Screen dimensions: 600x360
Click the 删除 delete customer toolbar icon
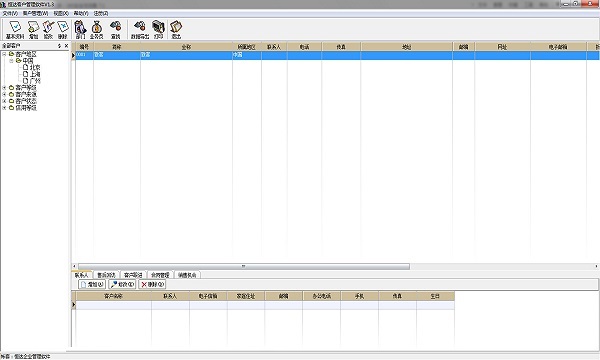63,30
